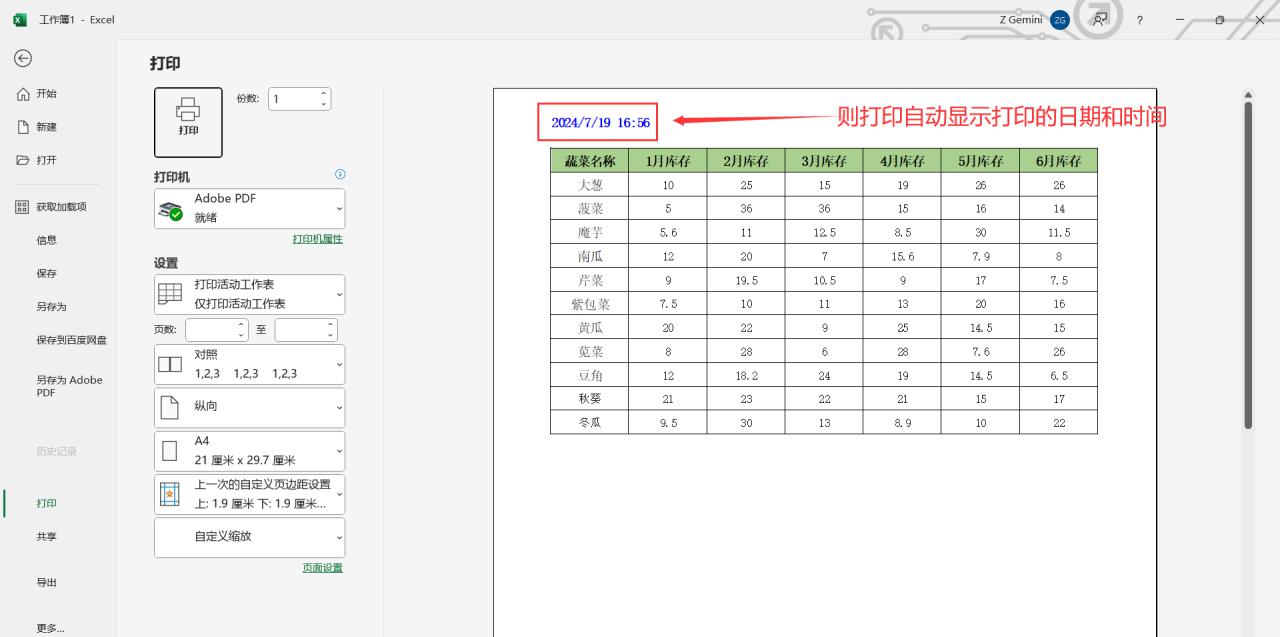
Task: Click the 紫包菜 row label
Action: [x=590, y=304]
